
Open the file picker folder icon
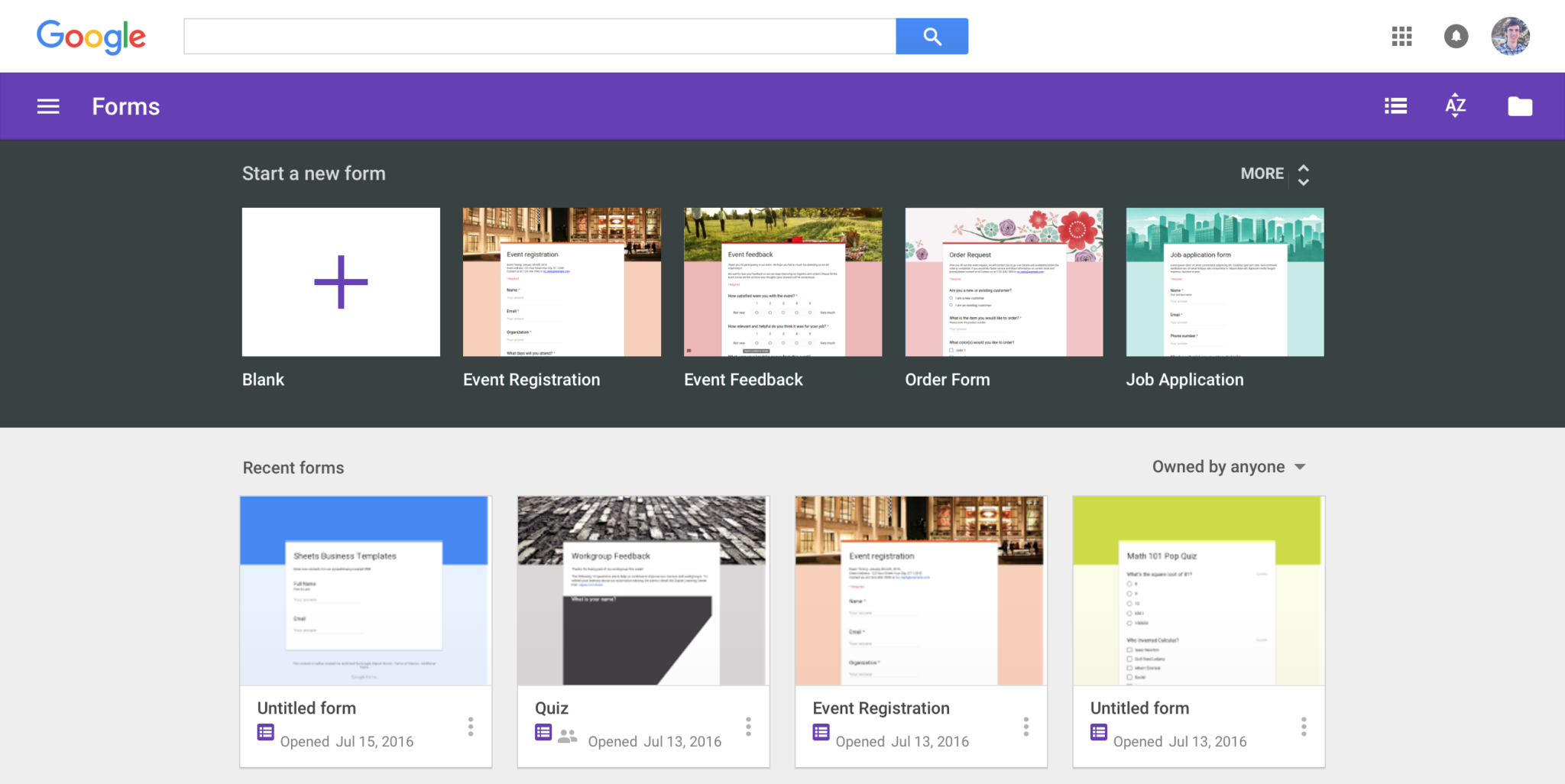[1520, 106]
